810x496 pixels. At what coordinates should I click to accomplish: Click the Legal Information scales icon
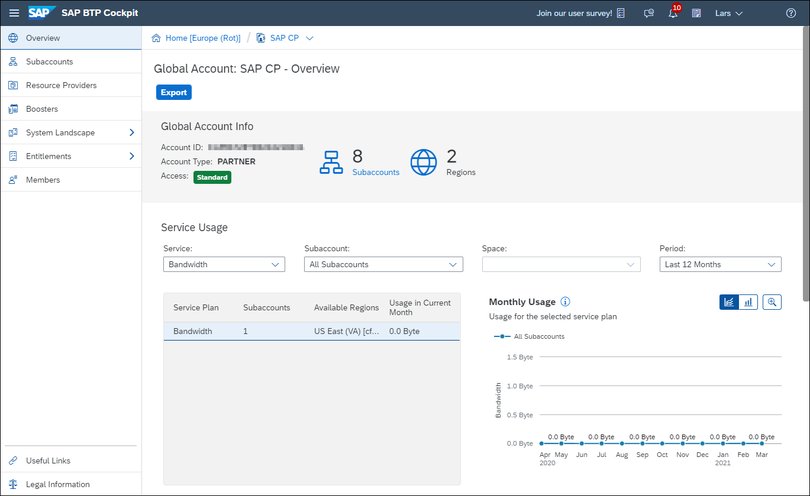click(x=13, y=484)
